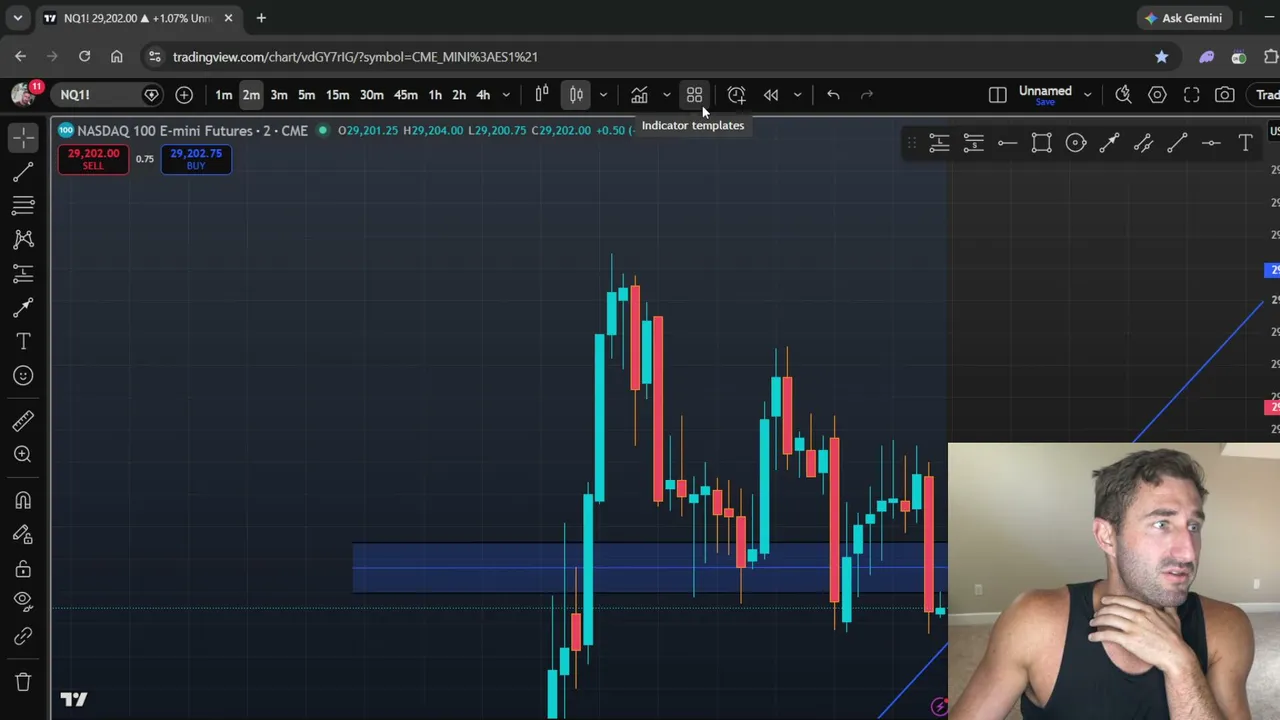
Task: Click the NASDAQ 100 E-mini Futures title
Action: pos(192,130)
